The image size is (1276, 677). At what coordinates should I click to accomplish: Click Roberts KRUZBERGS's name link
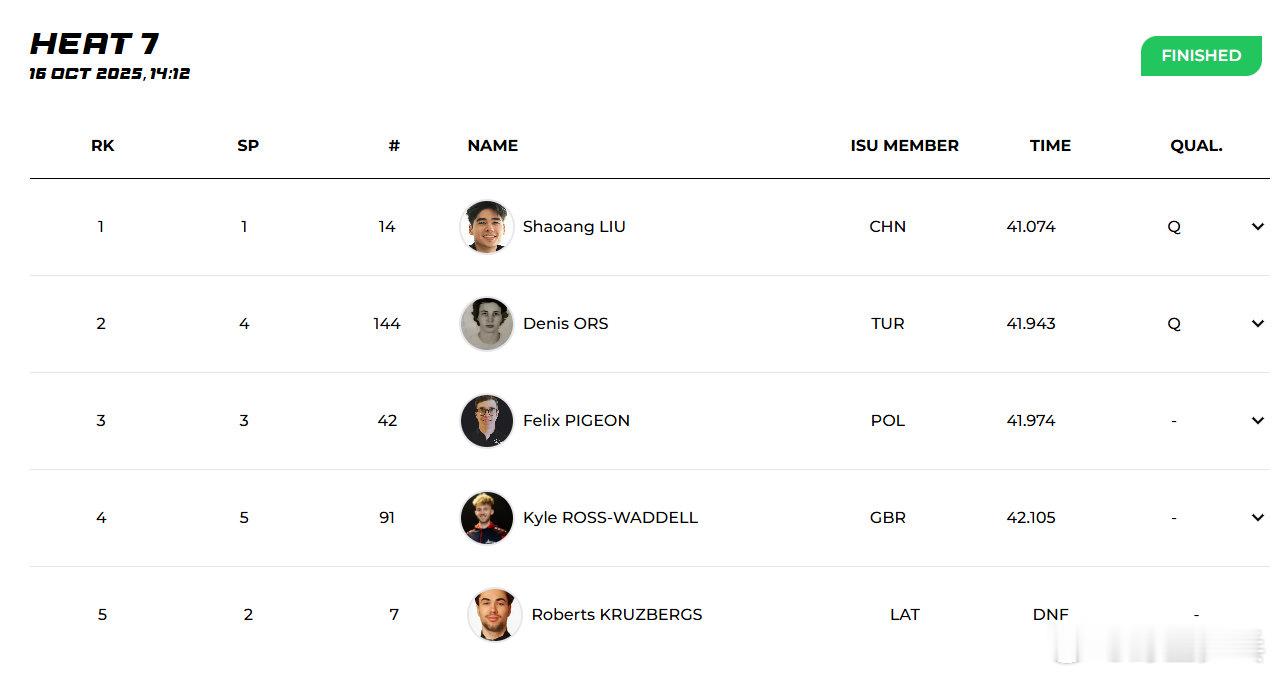(x=616, y=615)
